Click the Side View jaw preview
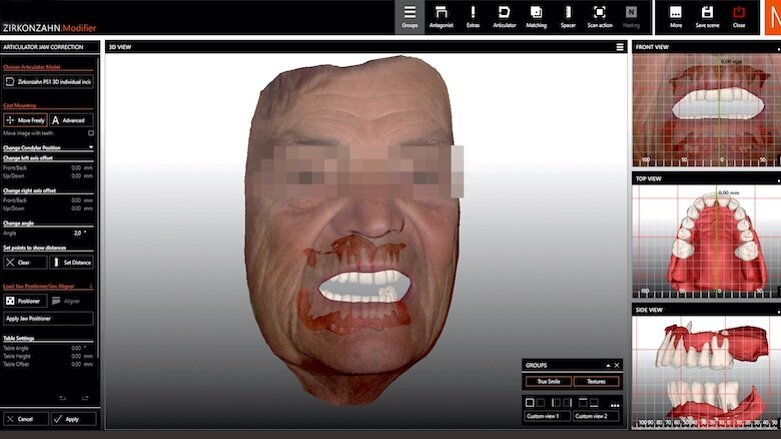This screenshot has width=781, height=439. pos(706,372)
